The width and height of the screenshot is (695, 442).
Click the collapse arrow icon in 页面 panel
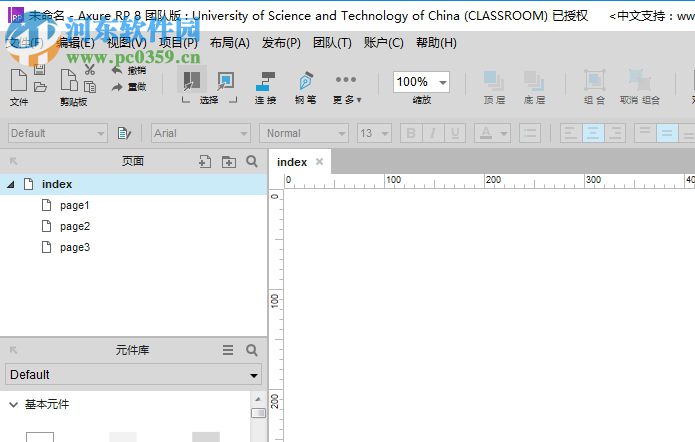tap(13, 161)
